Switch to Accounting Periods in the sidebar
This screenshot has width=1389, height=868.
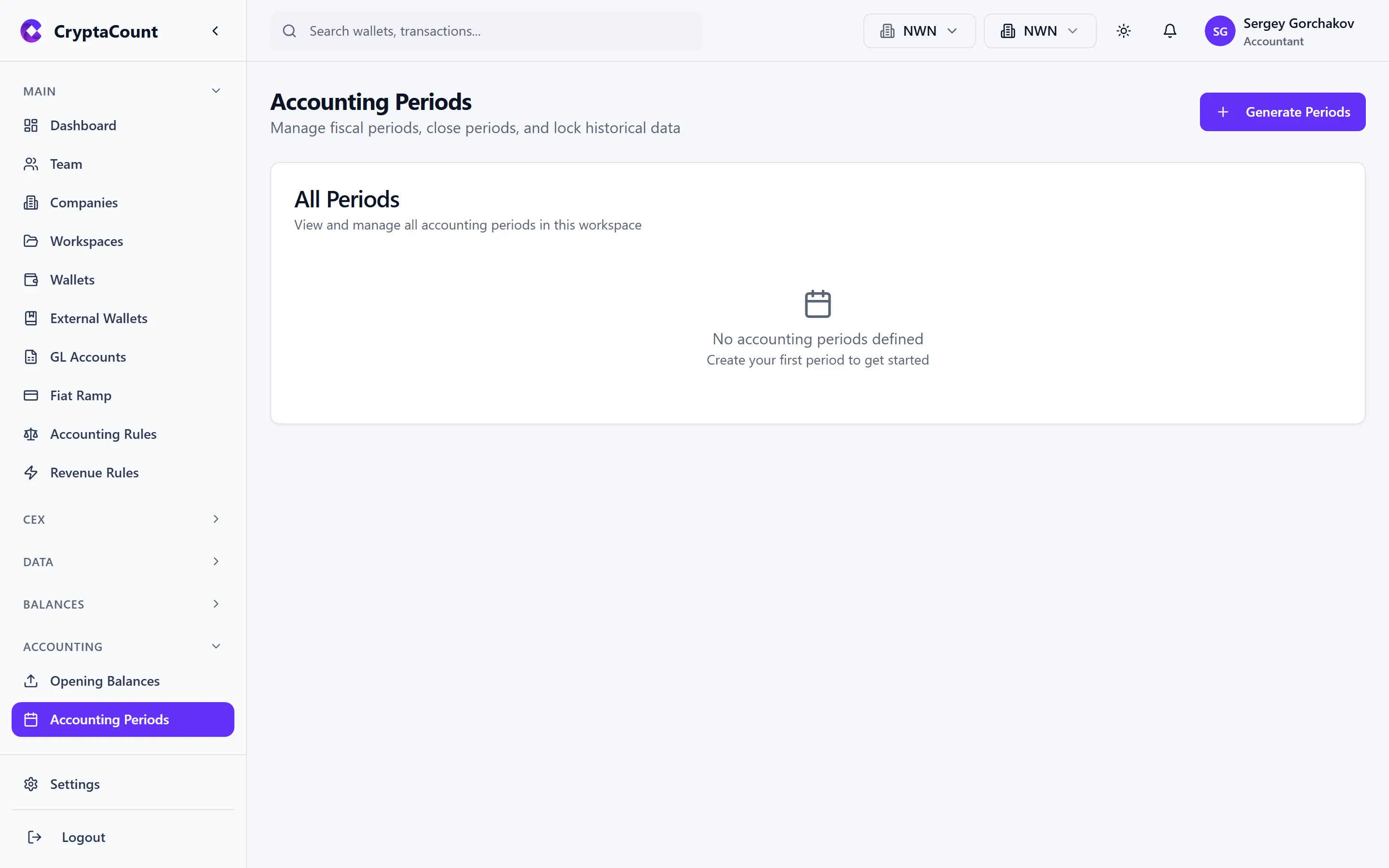click(109, 719)
